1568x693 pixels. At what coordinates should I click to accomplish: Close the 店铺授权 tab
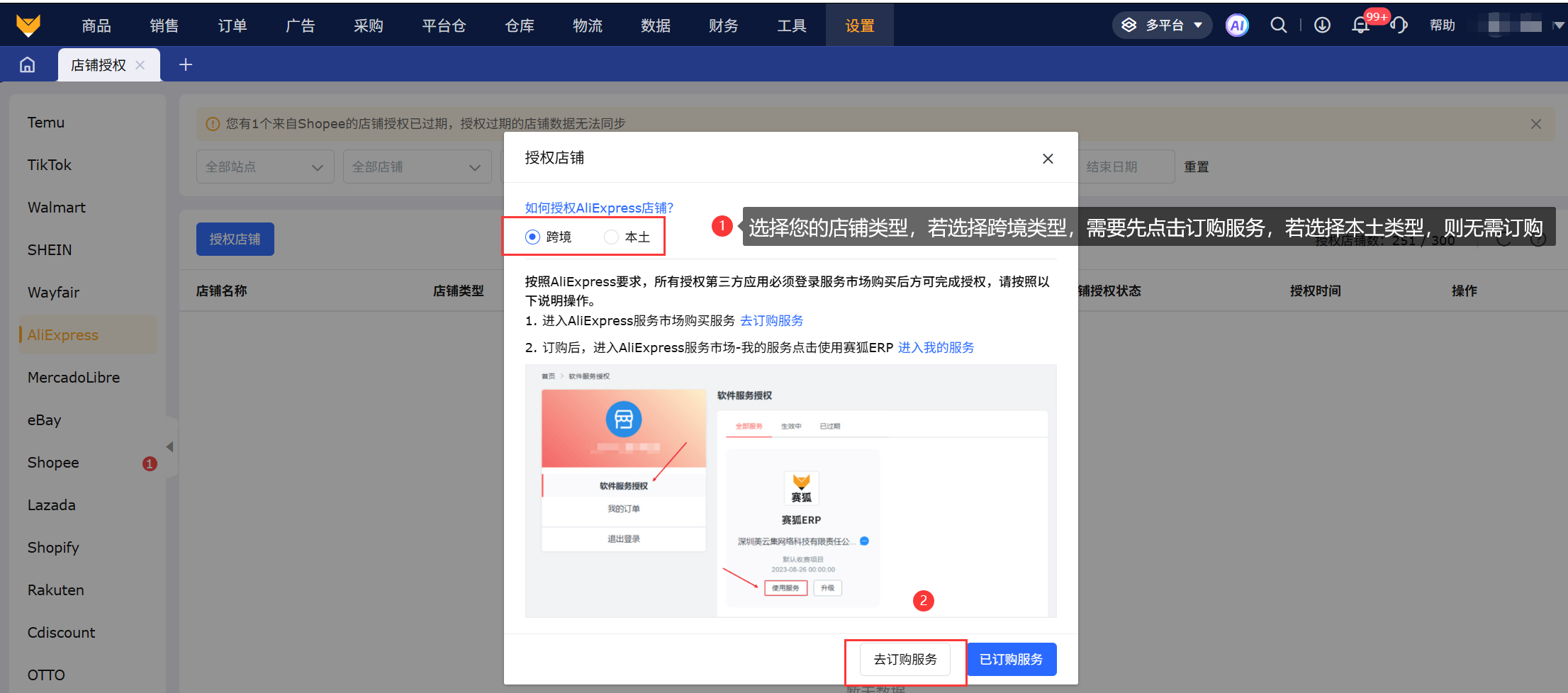tap(140, 65)
